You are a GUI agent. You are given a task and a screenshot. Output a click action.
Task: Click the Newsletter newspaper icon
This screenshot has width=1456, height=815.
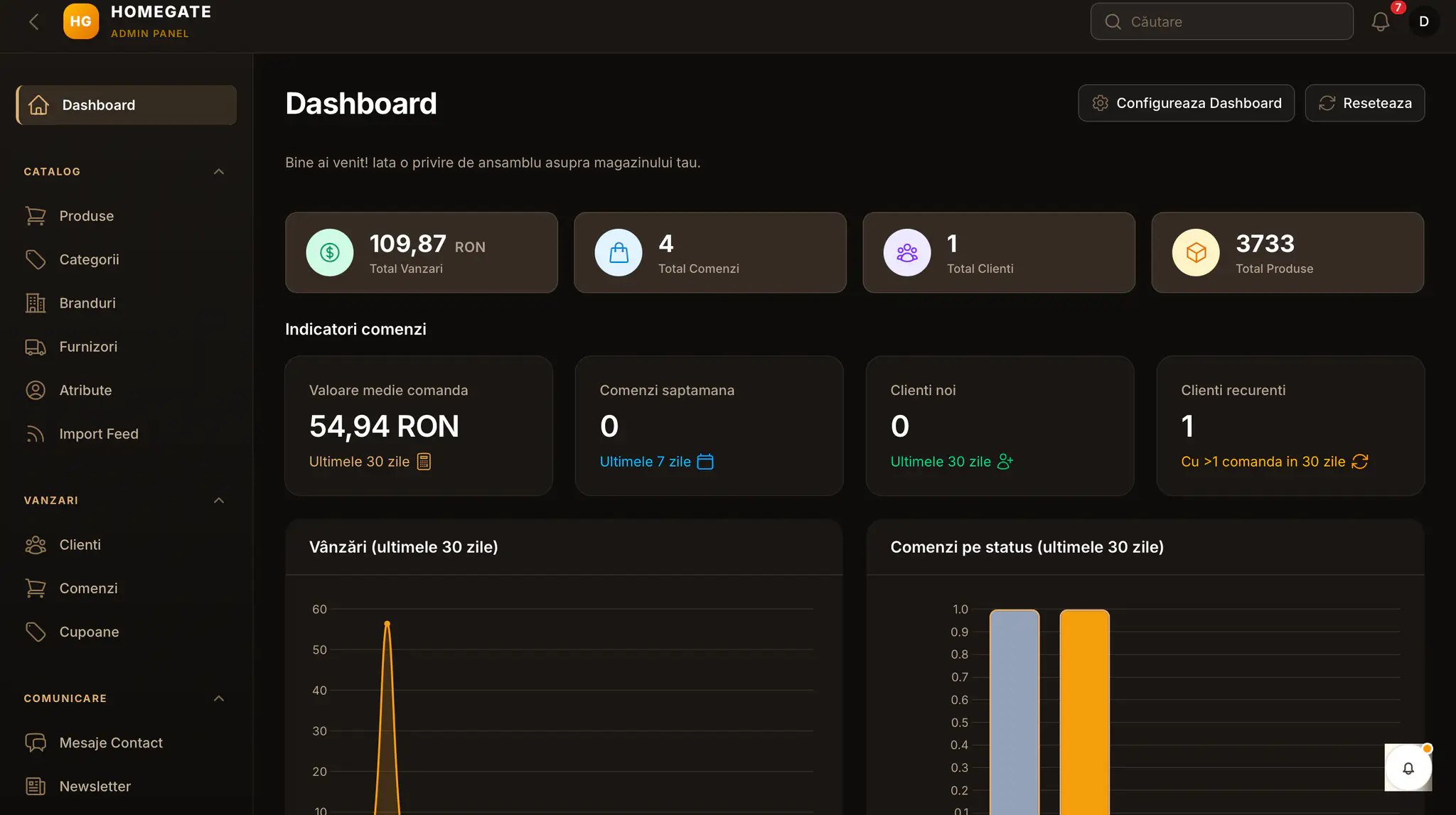coord(36,787)
